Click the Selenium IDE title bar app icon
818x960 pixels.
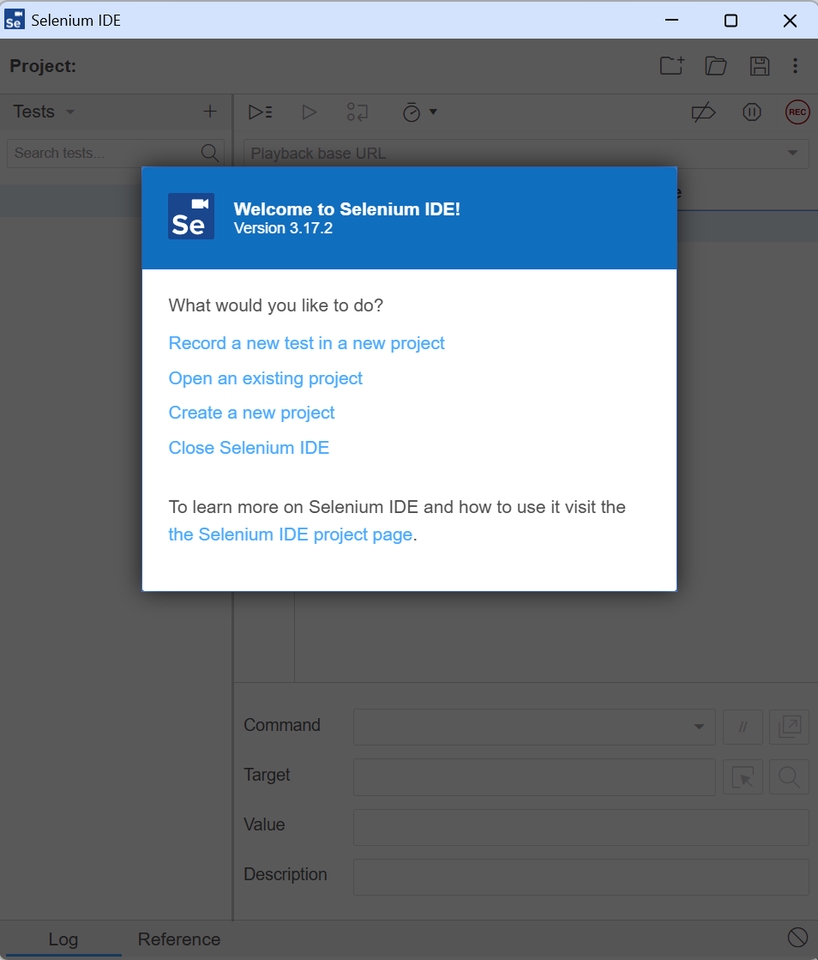click(x=13, y=20)
